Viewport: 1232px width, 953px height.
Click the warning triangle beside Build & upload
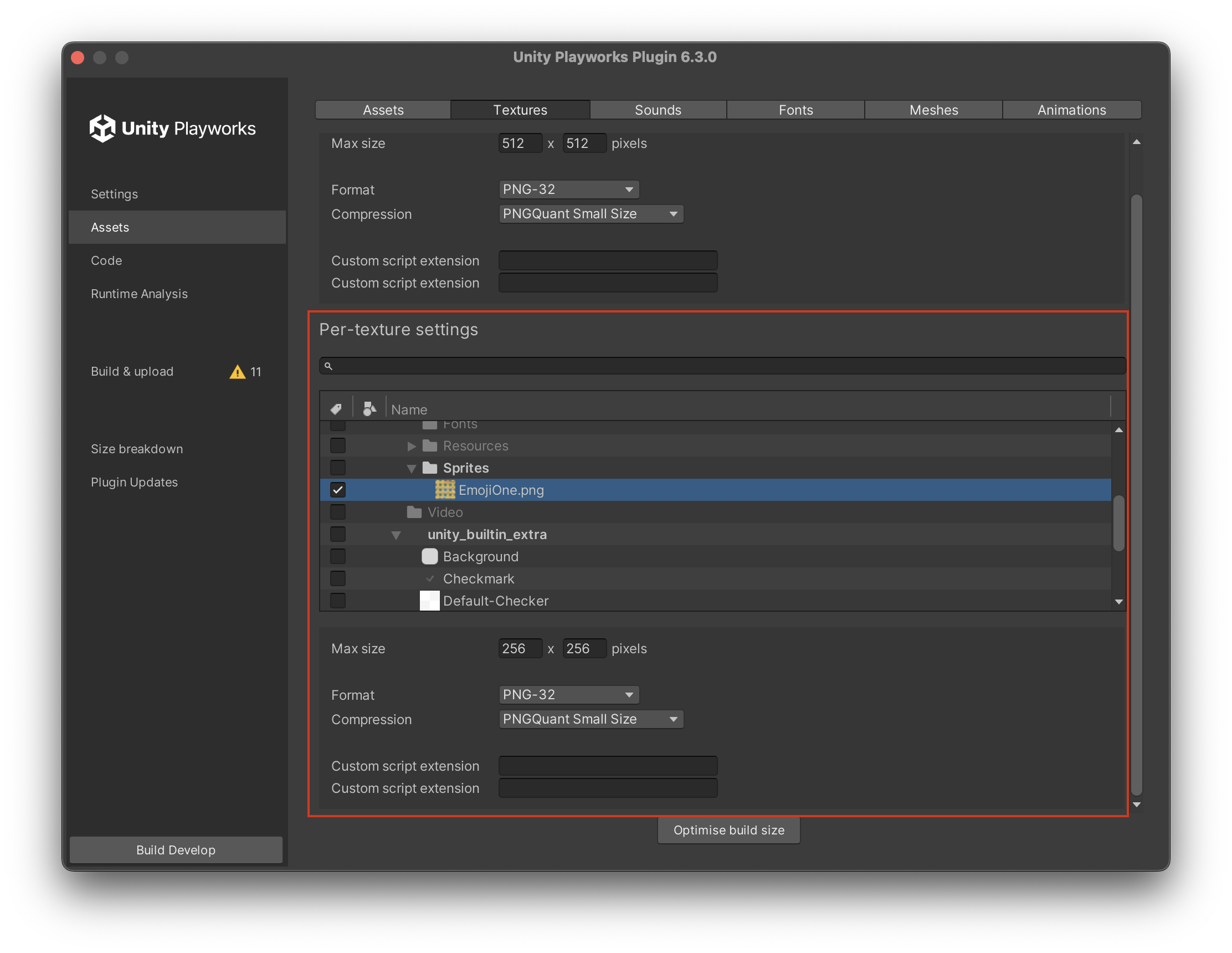click(238, 372)
